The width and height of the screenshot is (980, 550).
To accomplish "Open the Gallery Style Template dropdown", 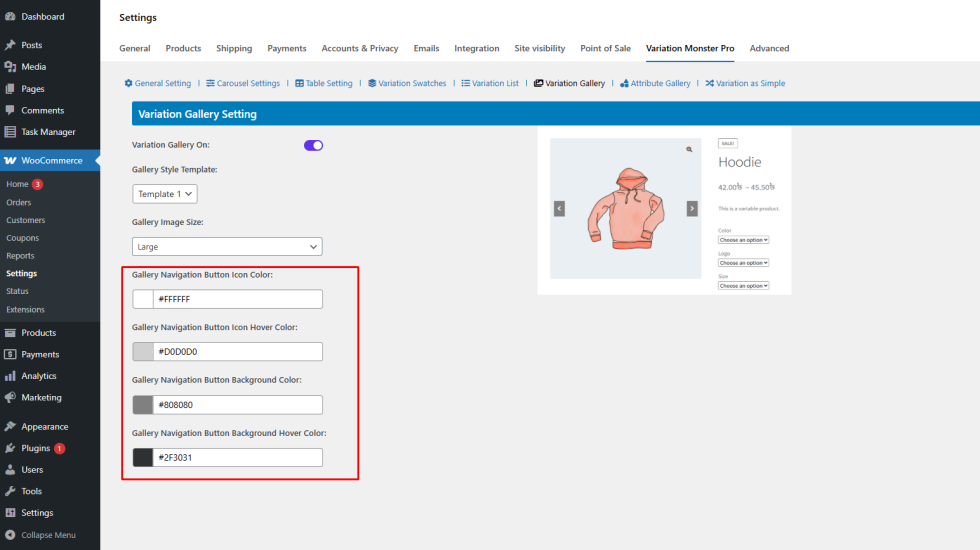I will click(165, 194).
